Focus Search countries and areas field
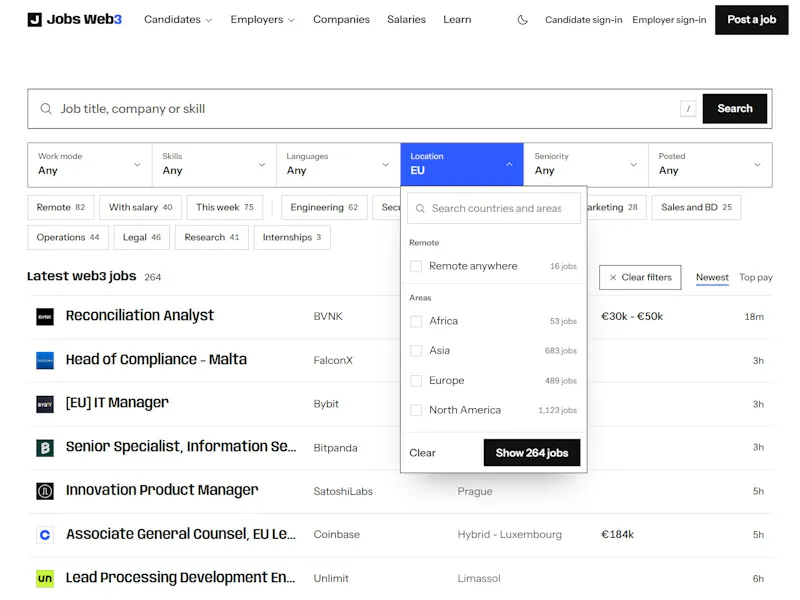The height and width of the screenshot is (600, 800). (494, 208)
